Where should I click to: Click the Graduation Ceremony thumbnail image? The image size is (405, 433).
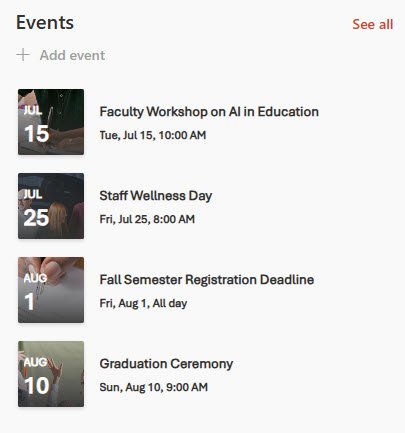pyautogui.click(x=51, y=374)
